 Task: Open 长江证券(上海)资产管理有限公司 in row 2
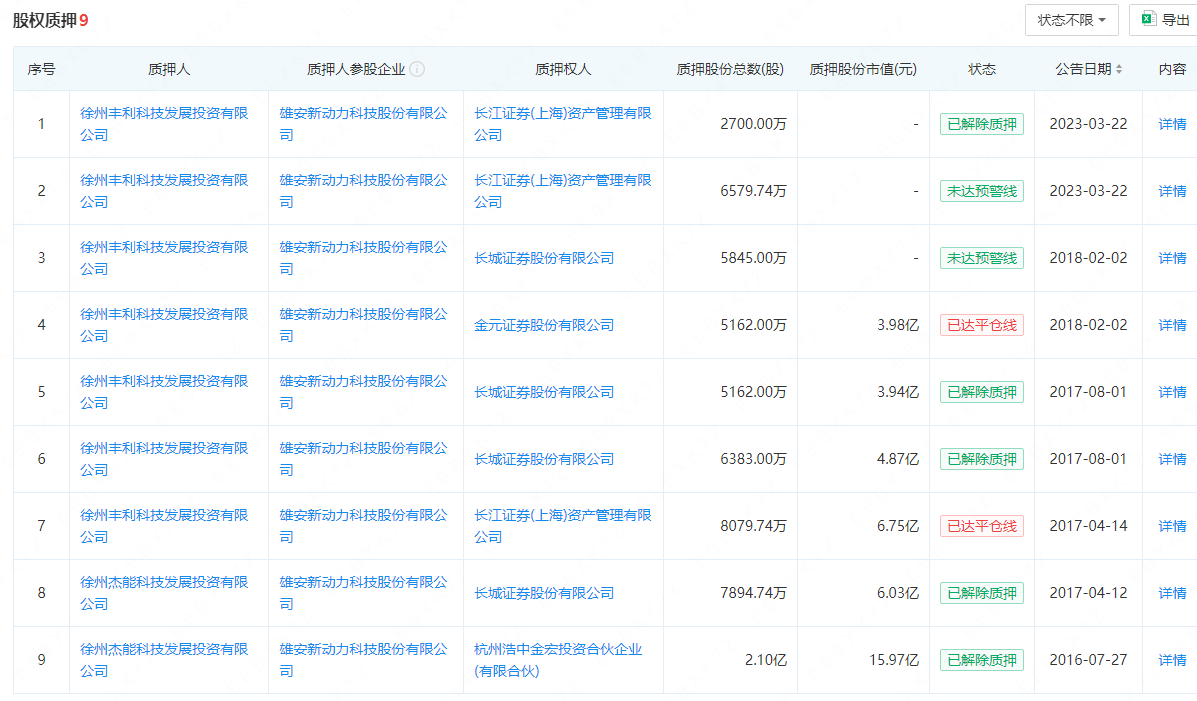[562, 180]
